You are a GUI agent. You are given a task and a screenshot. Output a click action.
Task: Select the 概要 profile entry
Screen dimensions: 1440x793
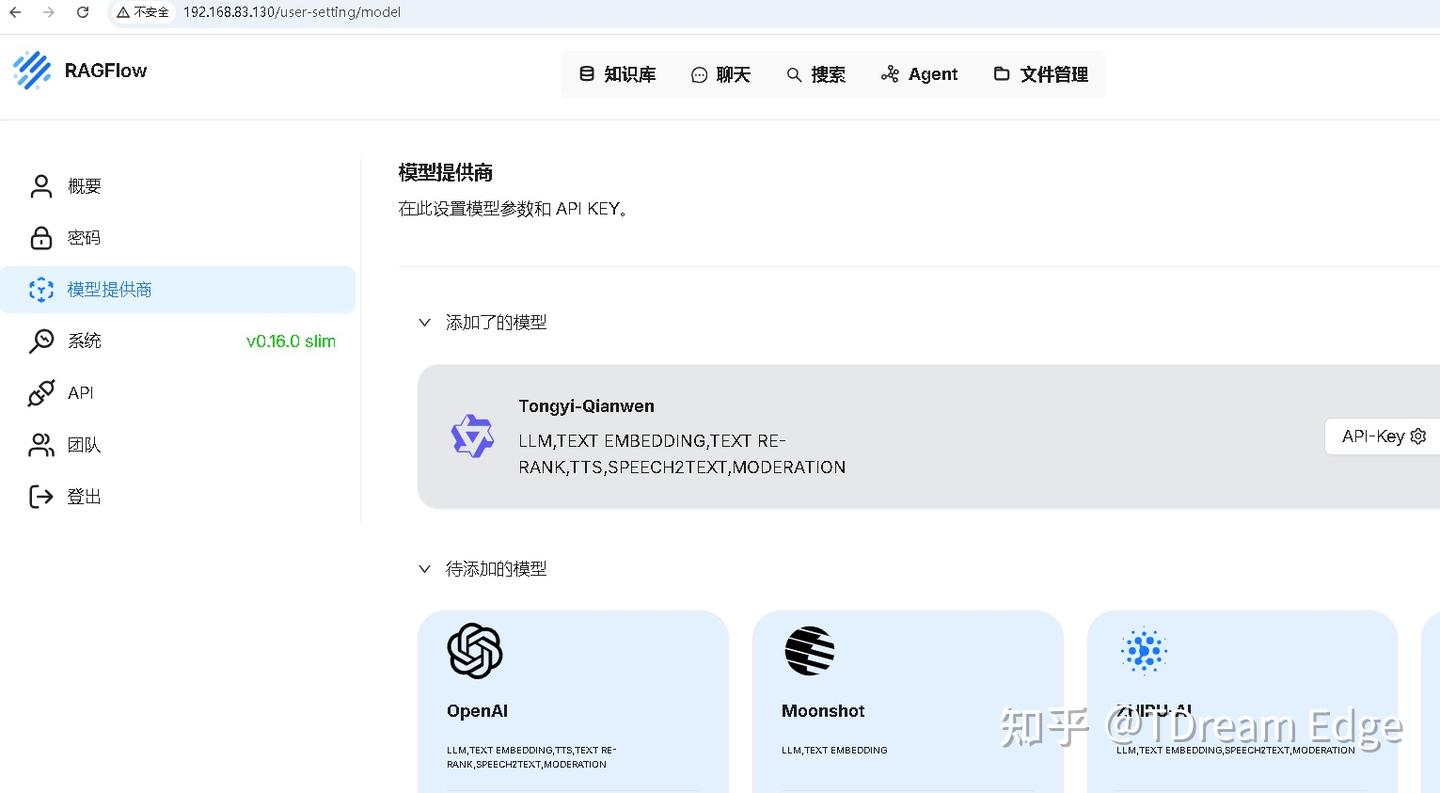(x=83, y=185)
